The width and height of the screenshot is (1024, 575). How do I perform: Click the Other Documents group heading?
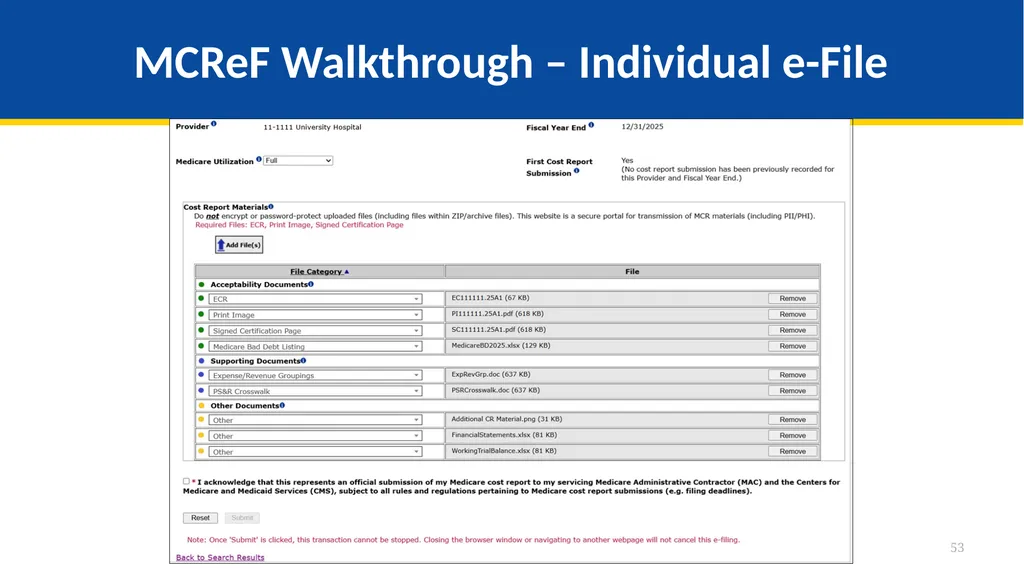pos(244,406)
